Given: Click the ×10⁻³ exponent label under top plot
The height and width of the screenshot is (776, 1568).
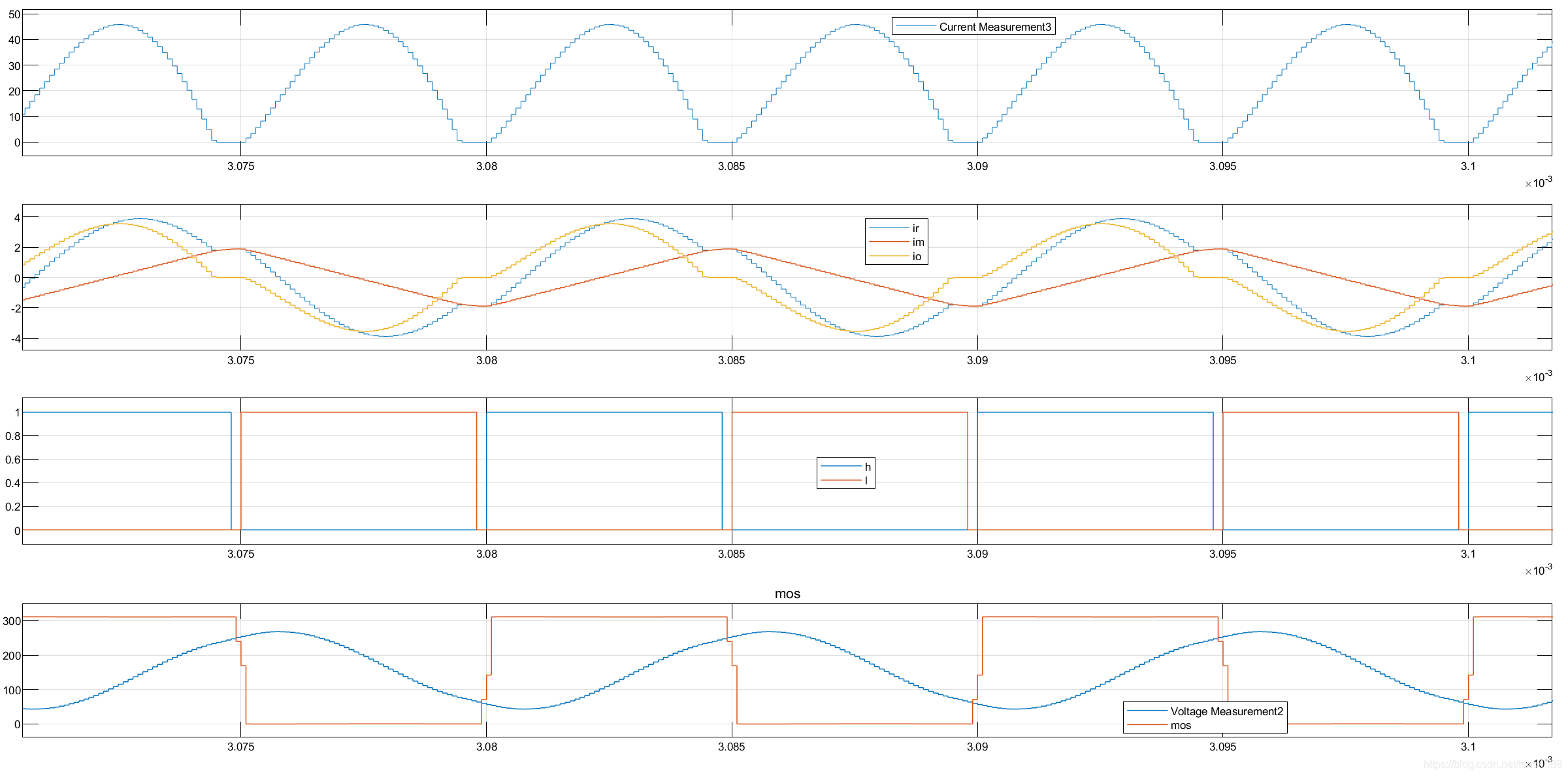Looking at the screenshot, I should 1539,182.
